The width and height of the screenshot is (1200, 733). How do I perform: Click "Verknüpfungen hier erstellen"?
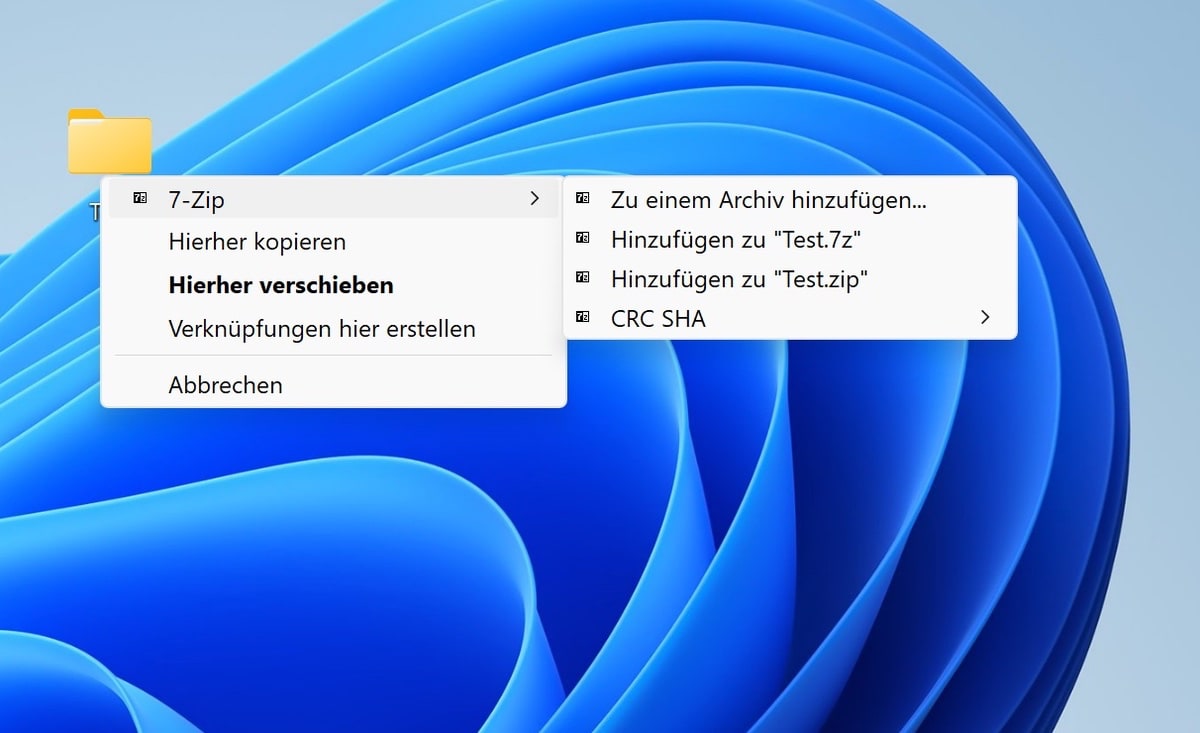coord(322,328)
